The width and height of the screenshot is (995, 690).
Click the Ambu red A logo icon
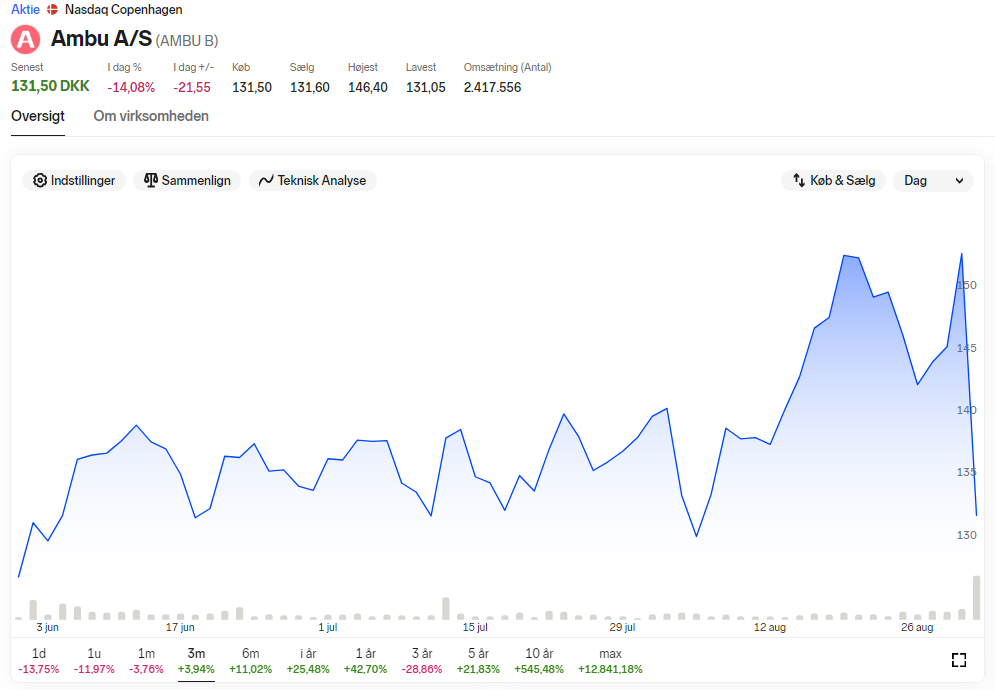[x=25, y=39]
